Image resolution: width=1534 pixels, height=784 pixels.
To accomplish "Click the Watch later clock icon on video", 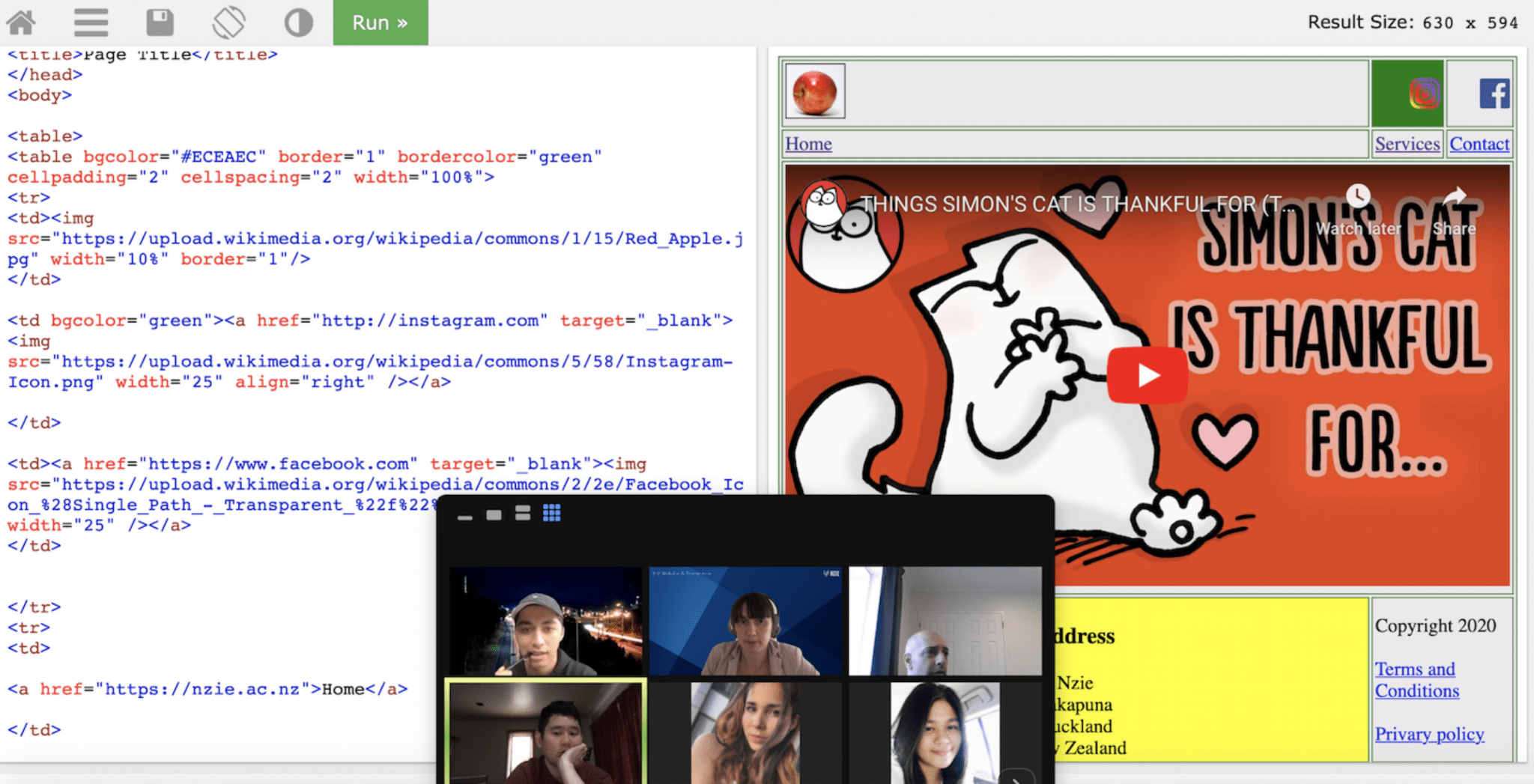I will coord(1358,197).
